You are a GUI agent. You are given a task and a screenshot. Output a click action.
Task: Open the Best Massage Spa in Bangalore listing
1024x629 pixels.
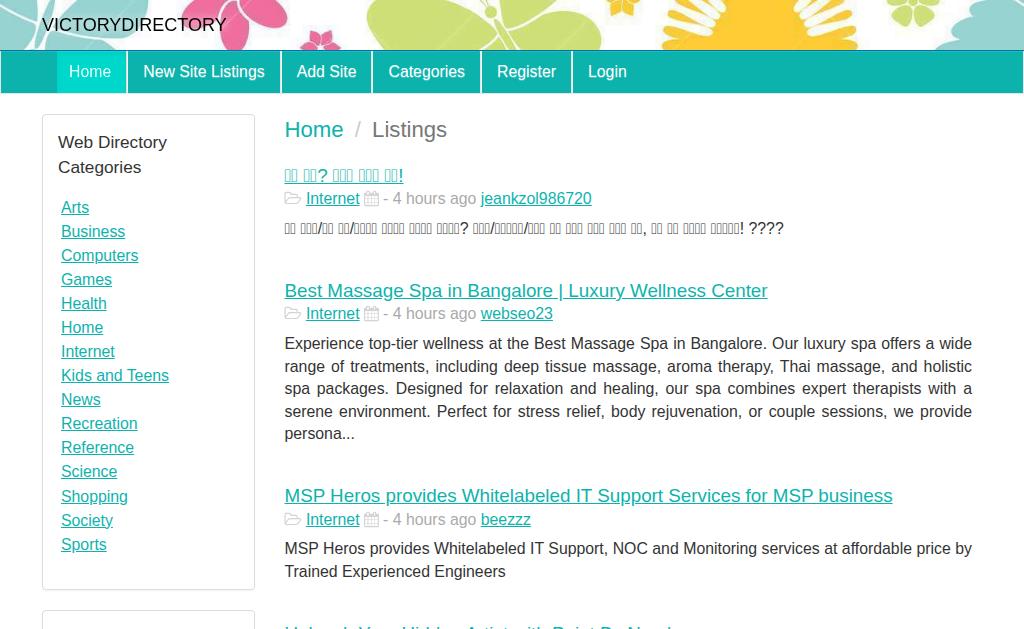point(526,291)
